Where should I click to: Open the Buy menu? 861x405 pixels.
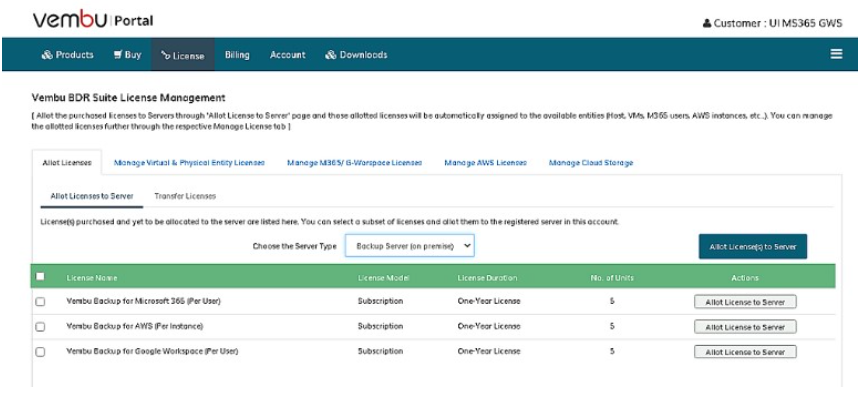pyautogui.click(x=127, y=55)
